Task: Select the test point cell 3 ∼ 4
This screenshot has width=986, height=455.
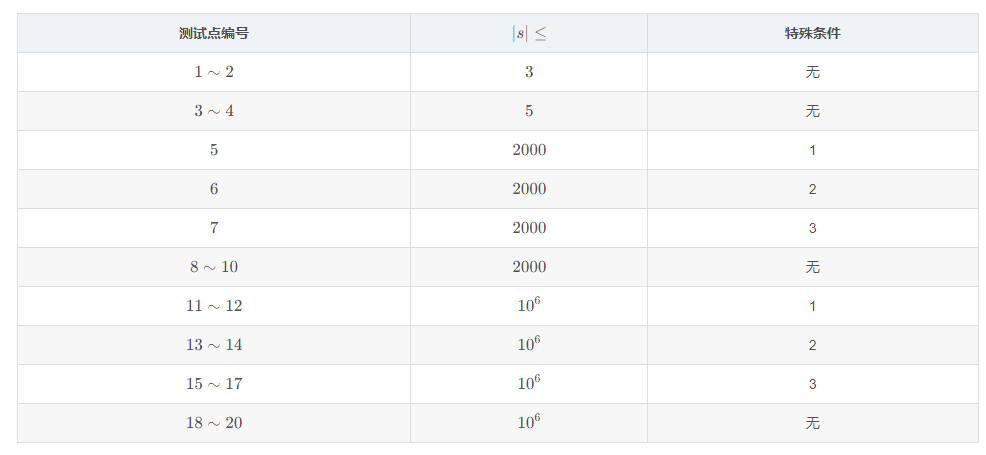Action: [x=214, y=111]
